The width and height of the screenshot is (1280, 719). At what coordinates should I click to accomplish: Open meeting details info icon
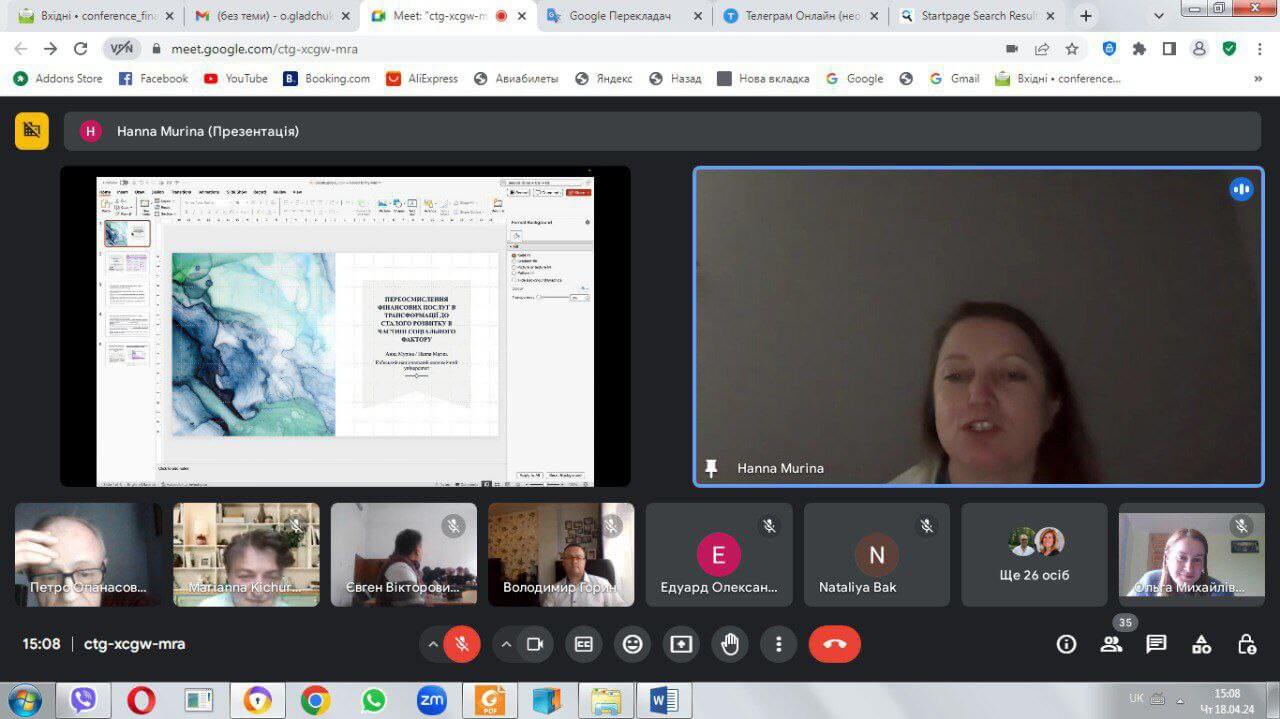point(1066,644)
